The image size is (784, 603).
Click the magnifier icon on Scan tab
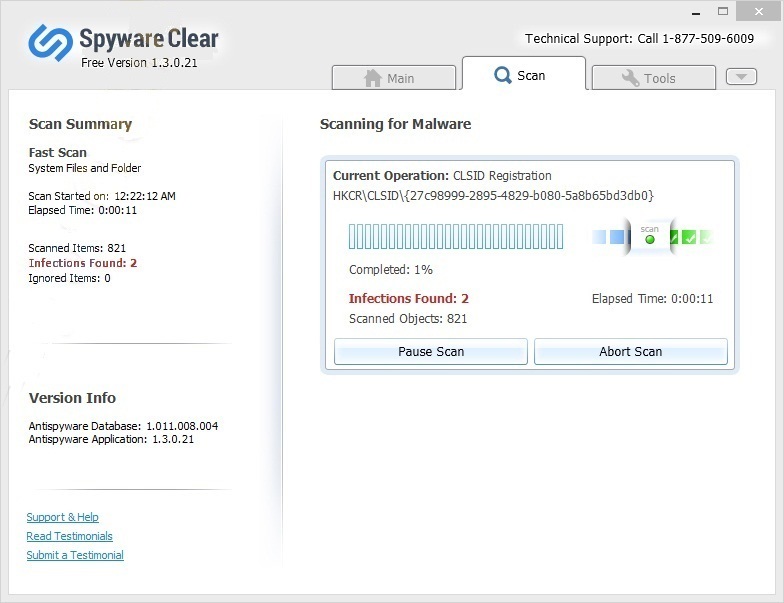tap(502, 76)
